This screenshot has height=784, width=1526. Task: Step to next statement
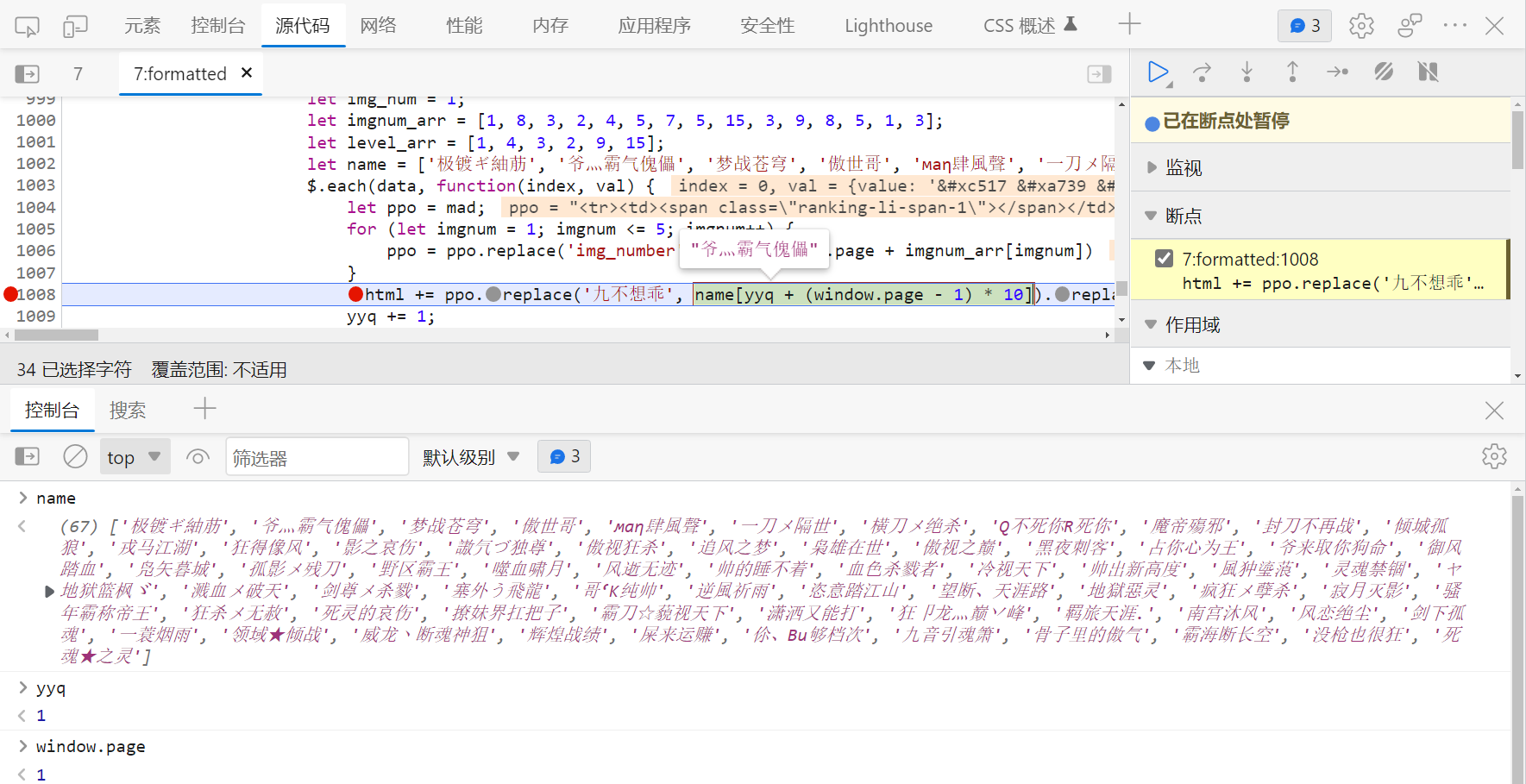1337,72
